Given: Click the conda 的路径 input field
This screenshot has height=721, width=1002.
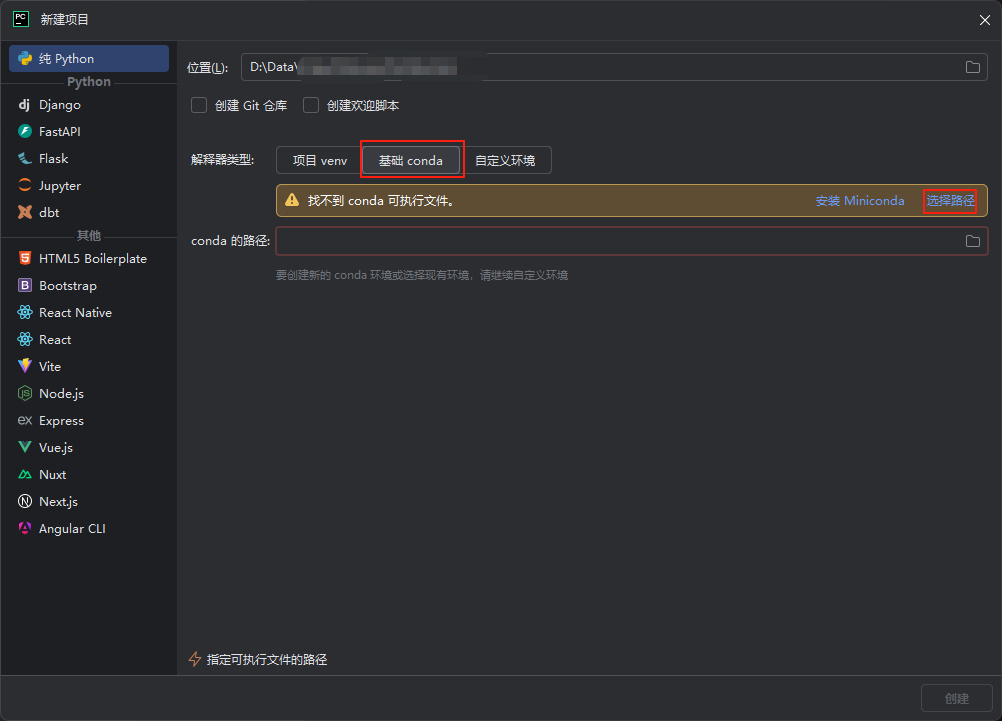Looking at the screenshot, I should tap(600, 241).
